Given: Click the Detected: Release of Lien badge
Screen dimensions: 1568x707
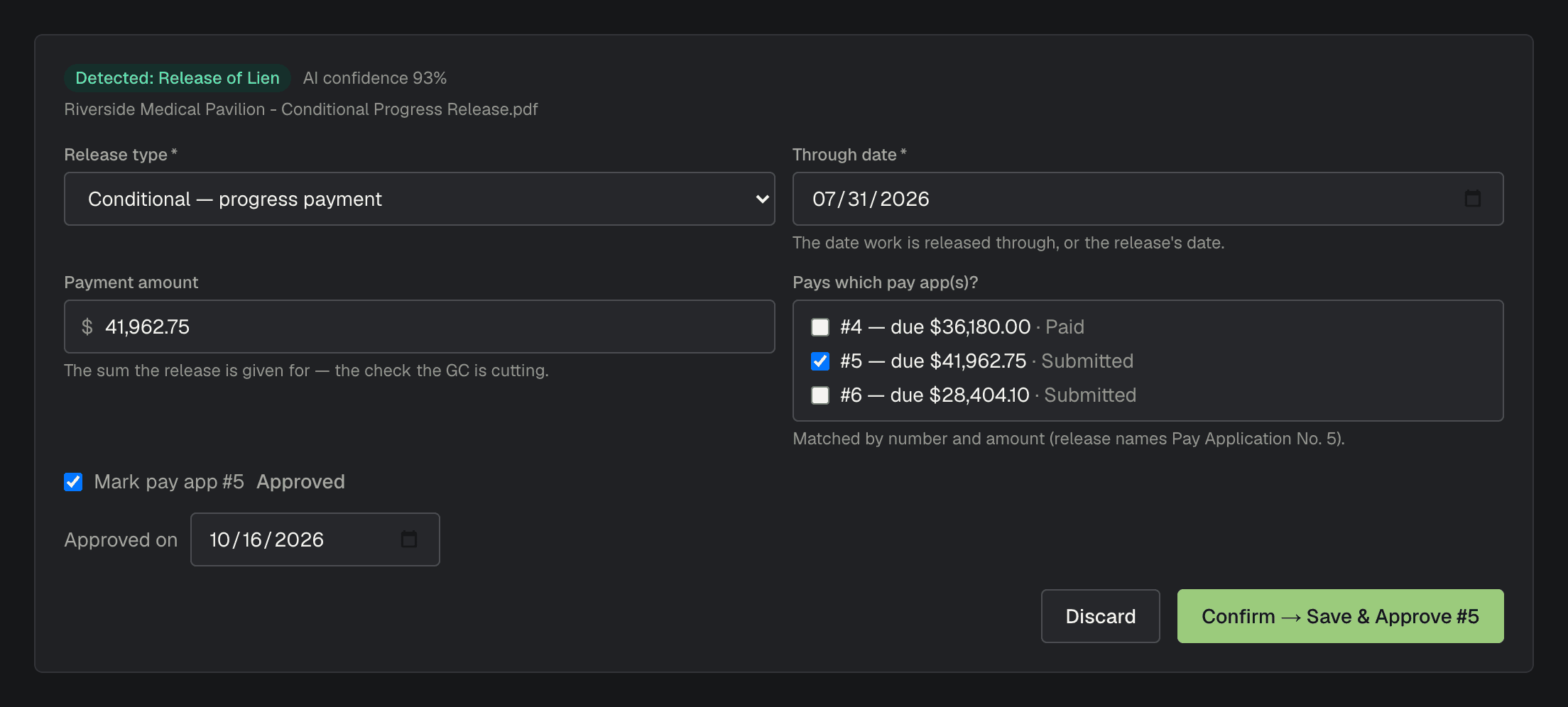Looking at the screenshot, I should (178, 78).
